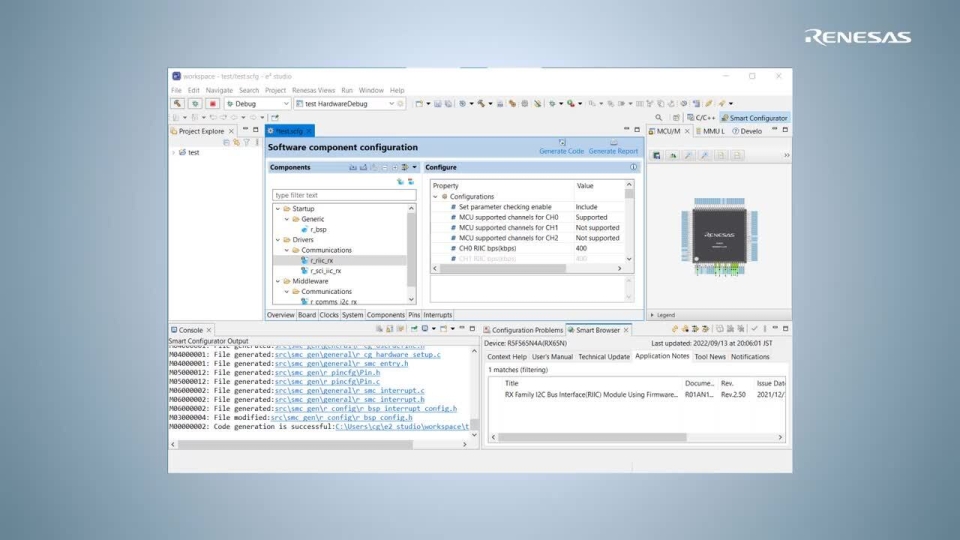Viewport: 960px width, 540px height.
Task: Click the Search magnifier icon in toolbar
Action: tap(659, 118)
